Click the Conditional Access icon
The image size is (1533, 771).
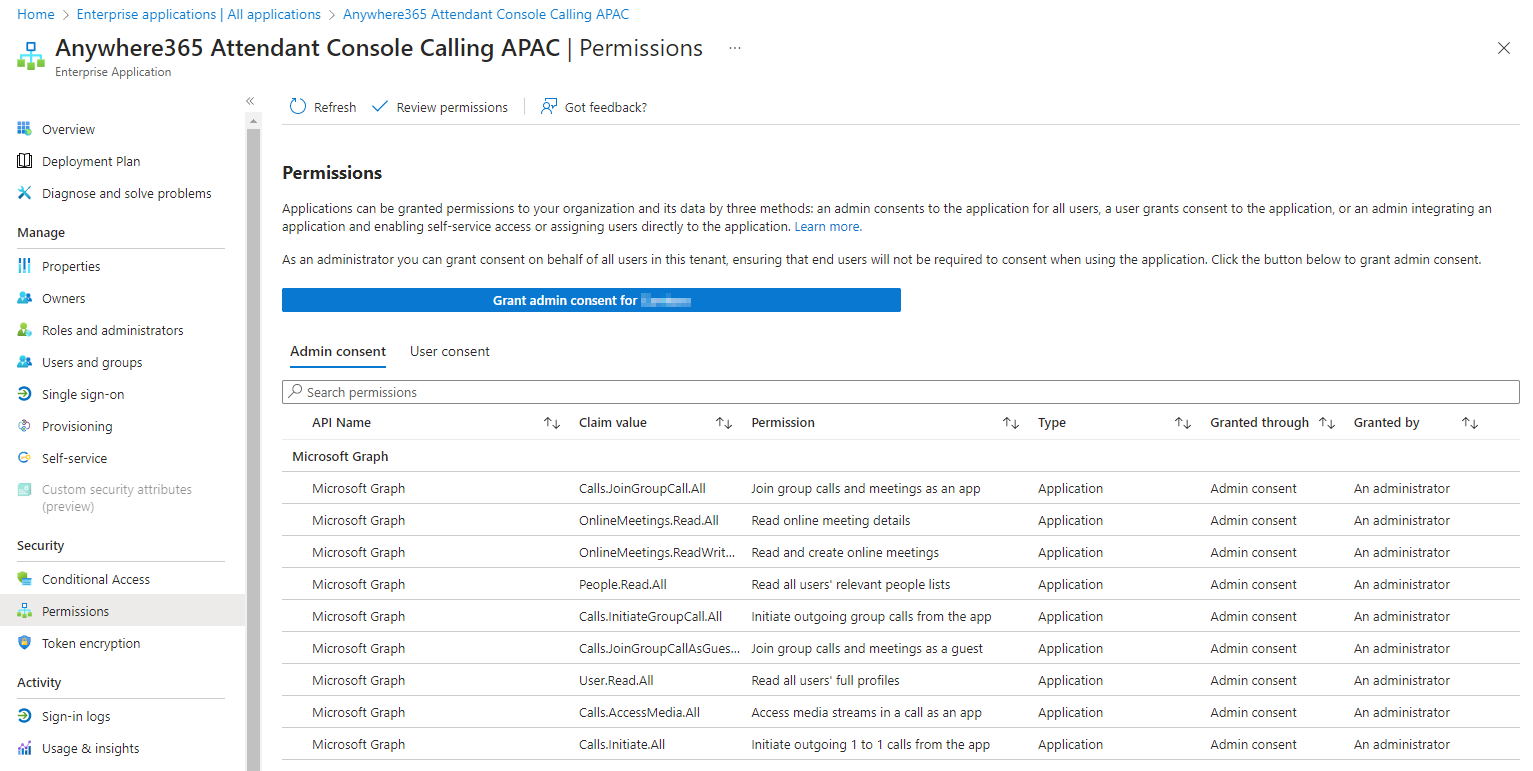[x=25, y=579]
